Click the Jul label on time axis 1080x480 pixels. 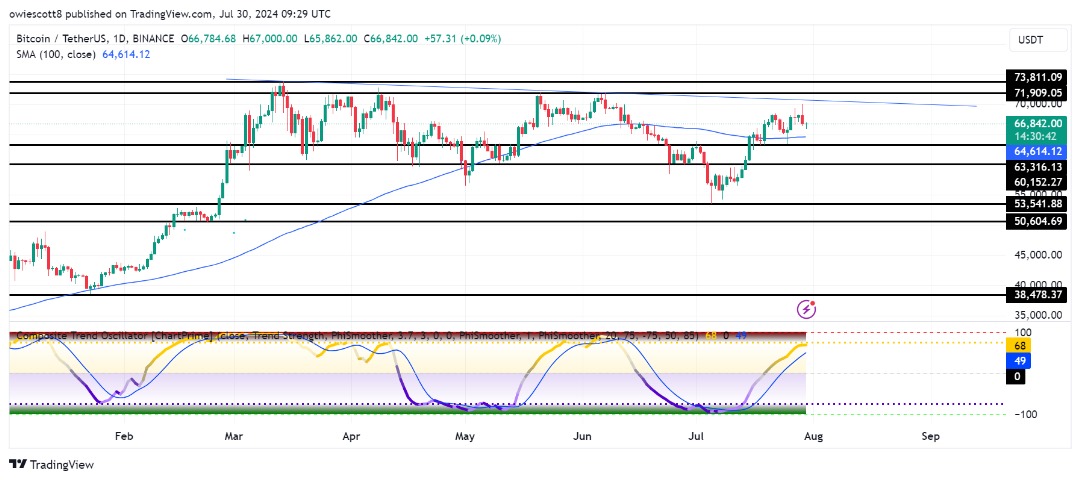point(696,436)
